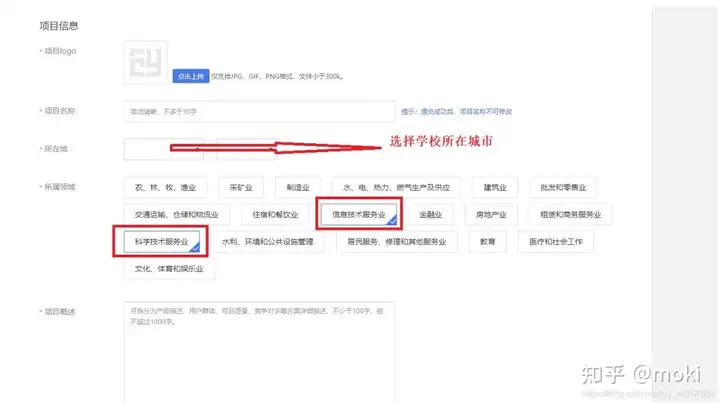Click the 点击上传 logo upload button

pos(191,76)
